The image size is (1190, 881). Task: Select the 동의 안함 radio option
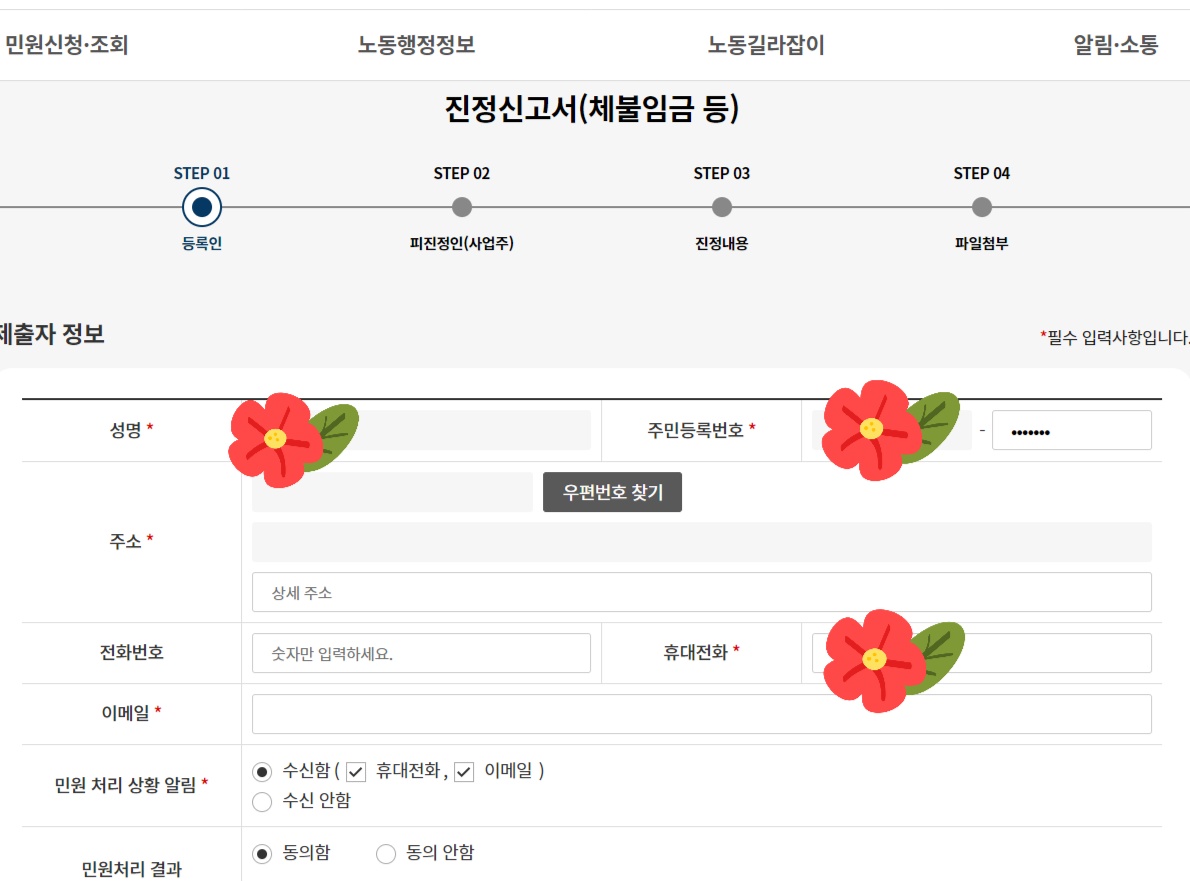(385, 852)
